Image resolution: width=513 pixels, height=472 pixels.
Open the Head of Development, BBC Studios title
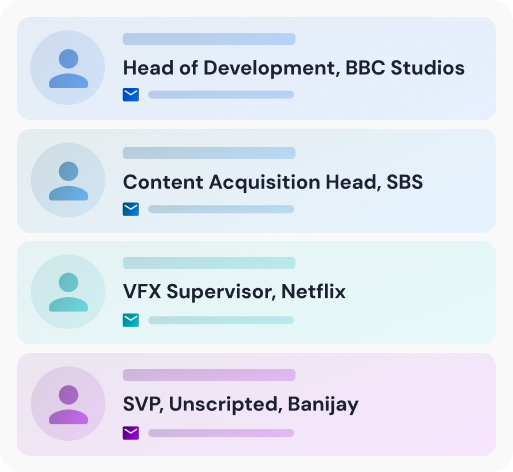click(294, 68)
